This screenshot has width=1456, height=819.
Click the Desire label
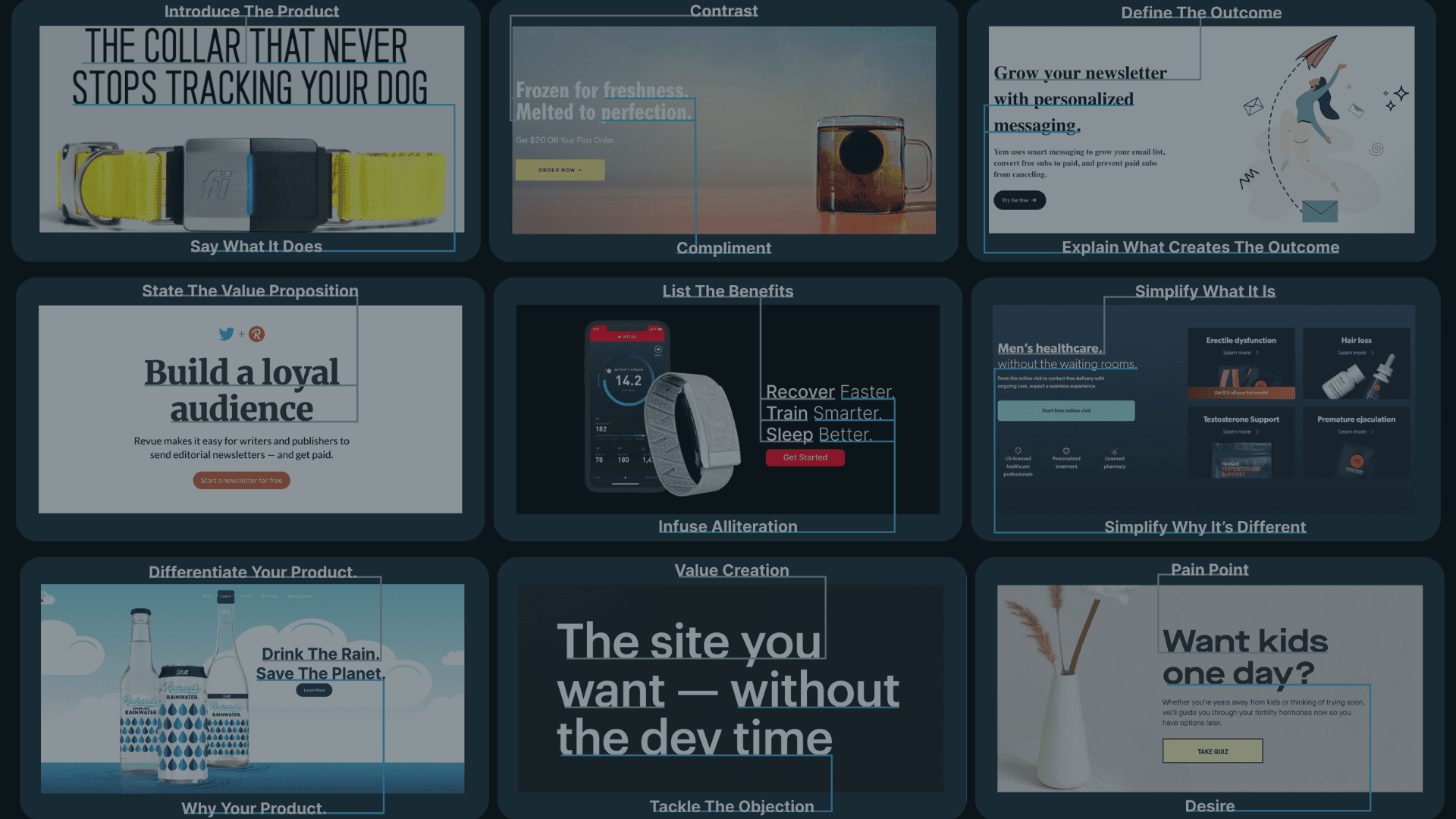(1210, 806)
